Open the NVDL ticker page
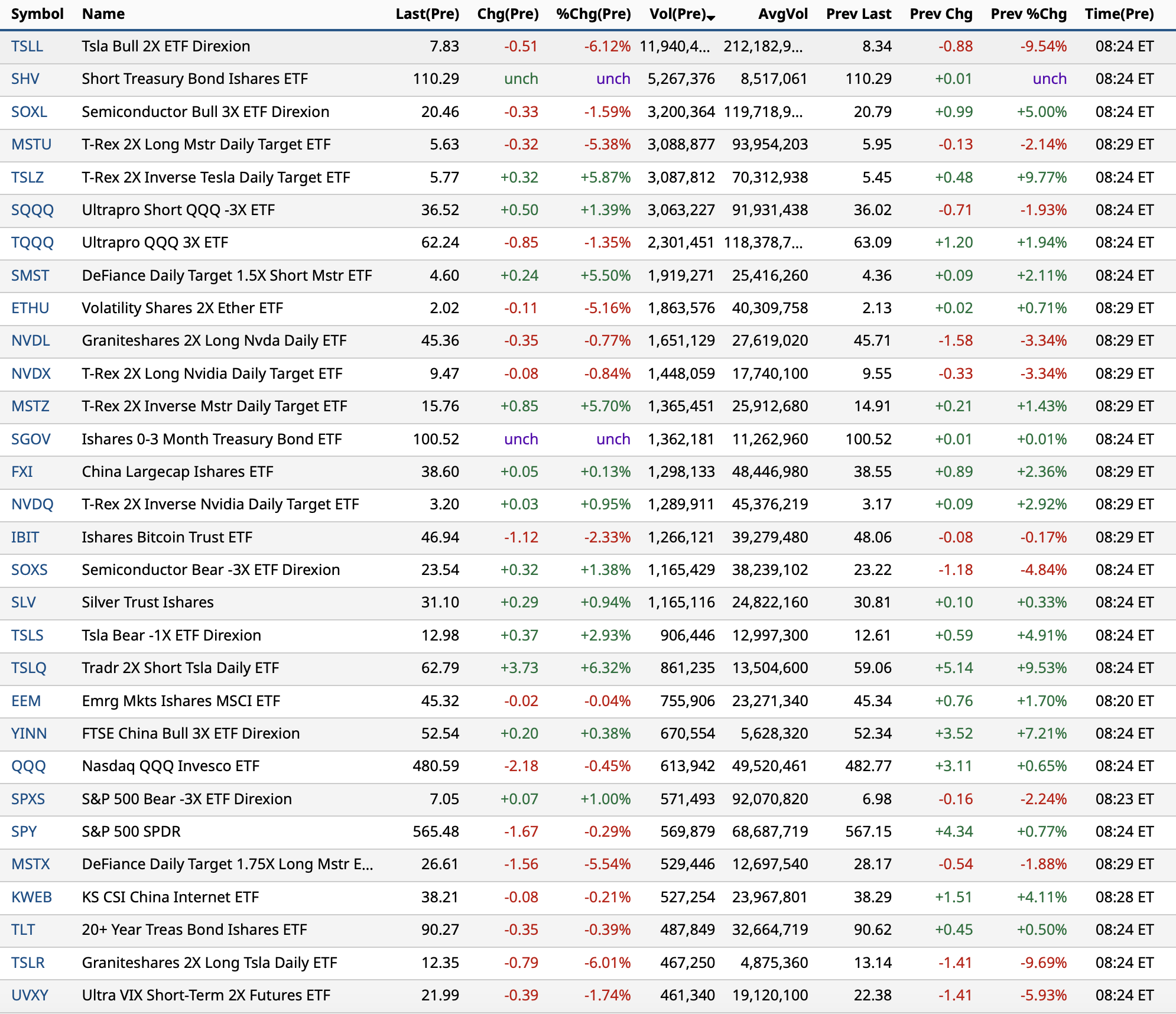 click(x=30, y=340)
